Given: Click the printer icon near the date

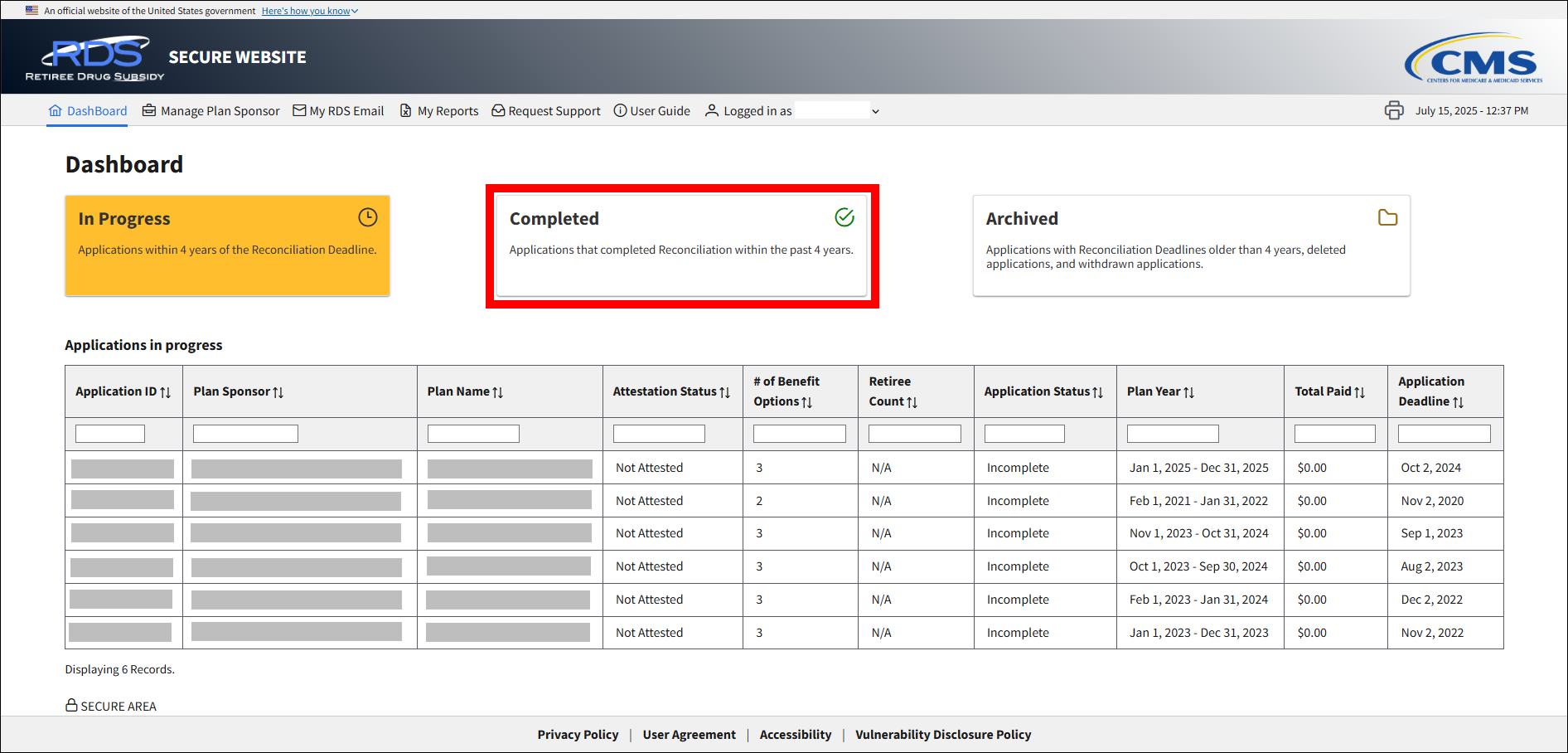Looking at the screenshot, I should [1394, 110].
